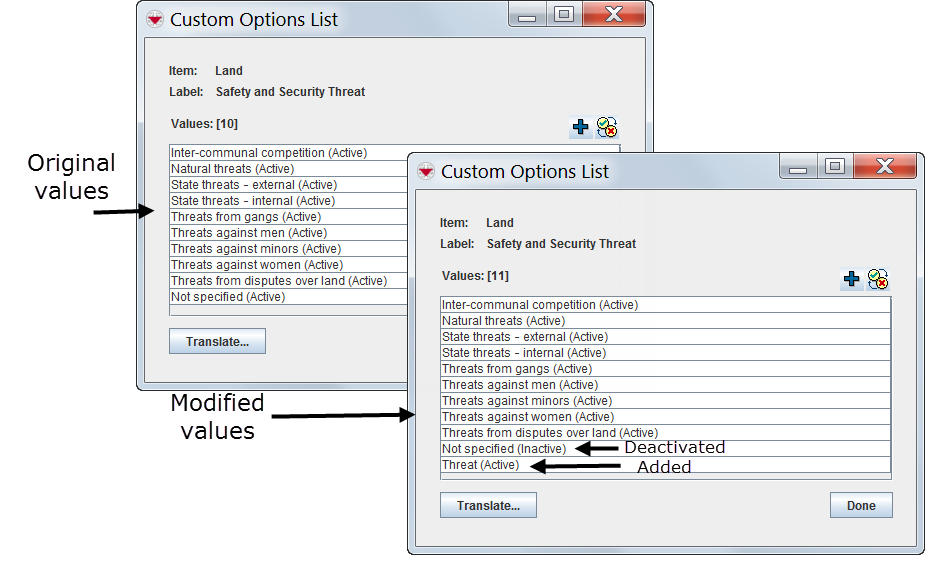The width and height of the screenshot is (941, 561).
Task: Click Translate in the original values dialog
Action: (x=217, y=342)
